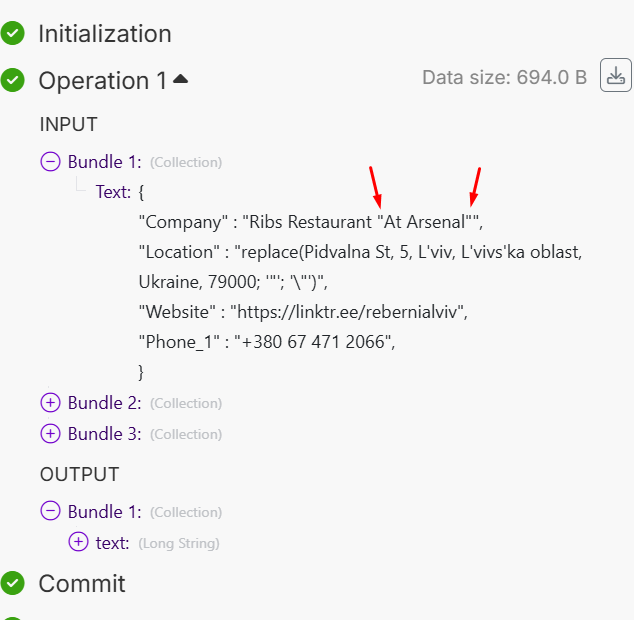Select the input Bundle 1 label
This screenshot has width=634, height=620.
pos(104,161)
